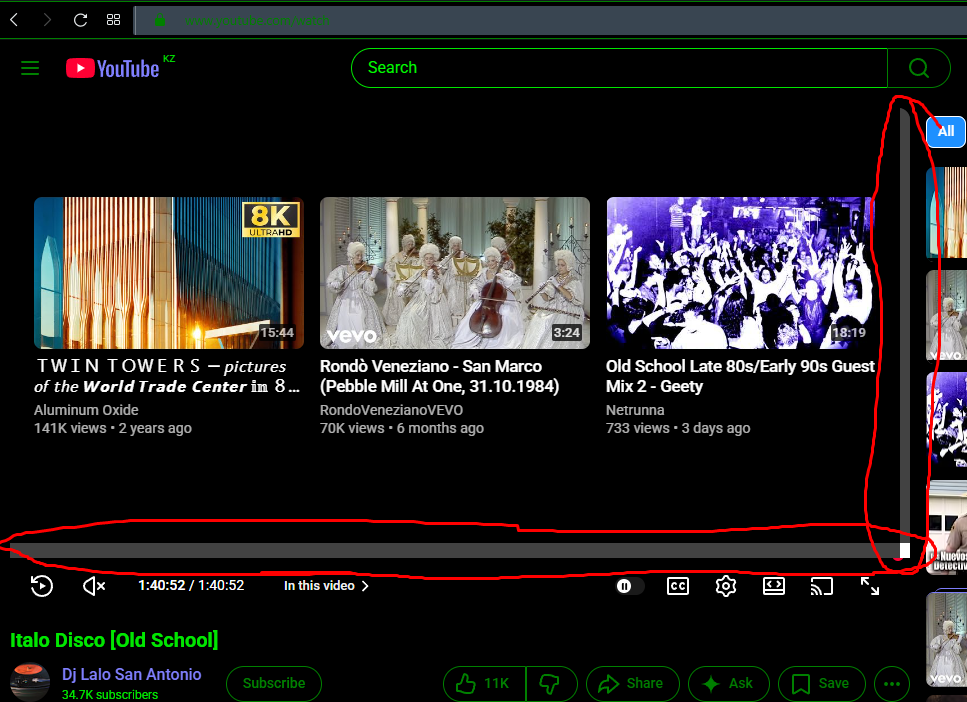This screenshot has width=967, height=702.
Task: Expand the In this video chevron
Action: [365, 585]
